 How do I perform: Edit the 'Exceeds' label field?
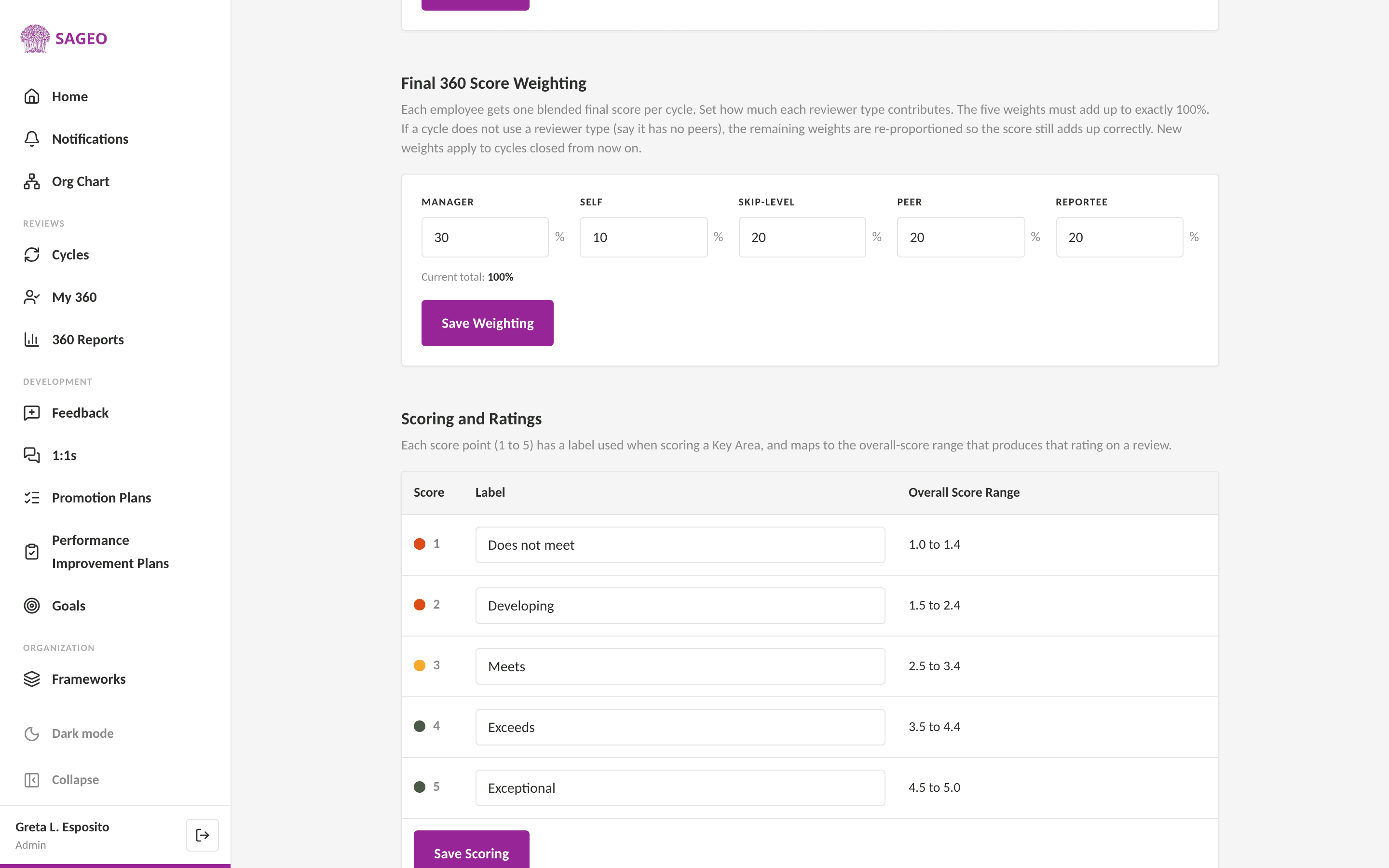tap(680, 728)
